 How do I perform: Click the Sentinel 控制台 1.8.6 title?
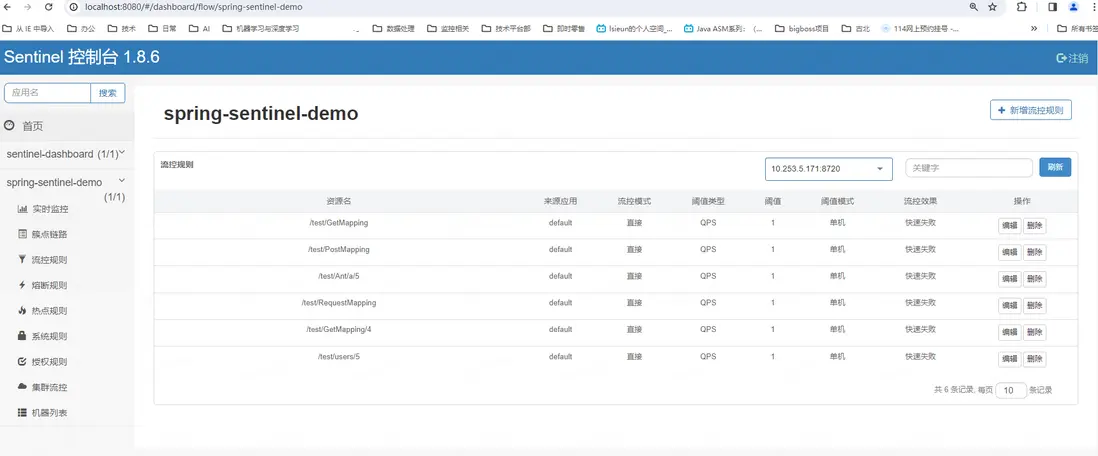pyautogui.click(x=82, y=57)
